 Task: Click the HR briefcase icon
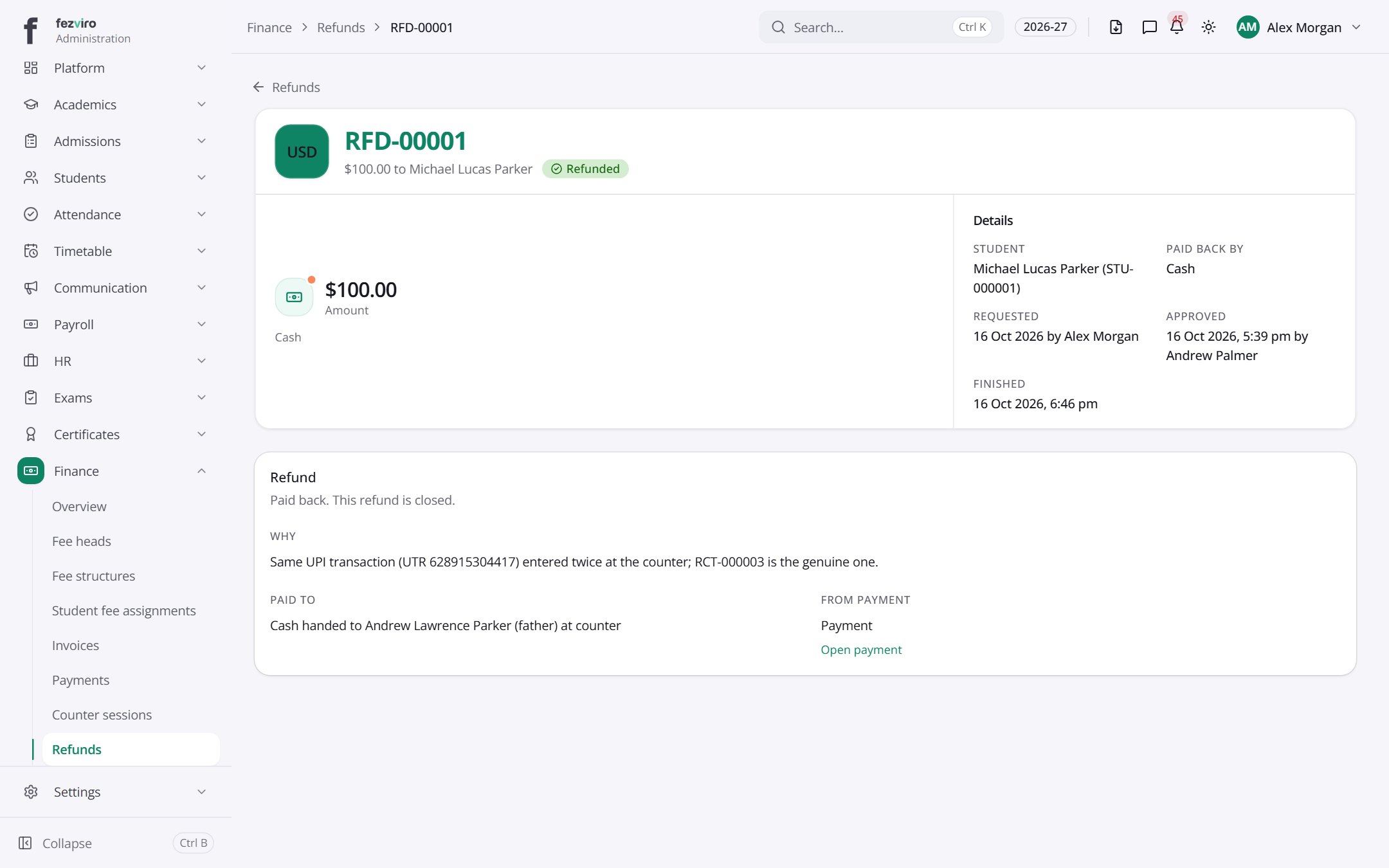tap(31, 361)
